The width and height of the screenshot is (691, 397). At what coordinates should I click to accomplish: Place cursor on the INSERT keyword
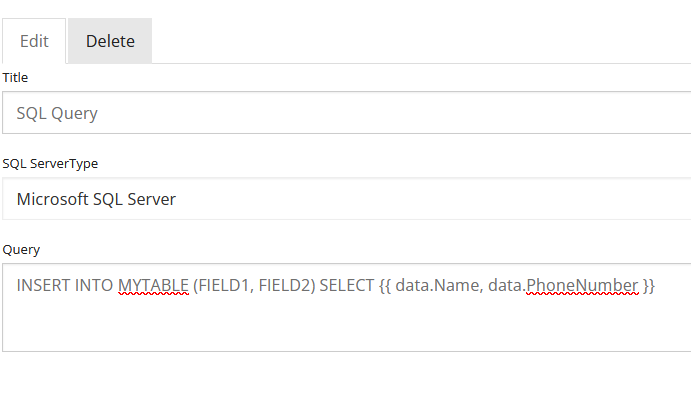[x=44, y=286]
